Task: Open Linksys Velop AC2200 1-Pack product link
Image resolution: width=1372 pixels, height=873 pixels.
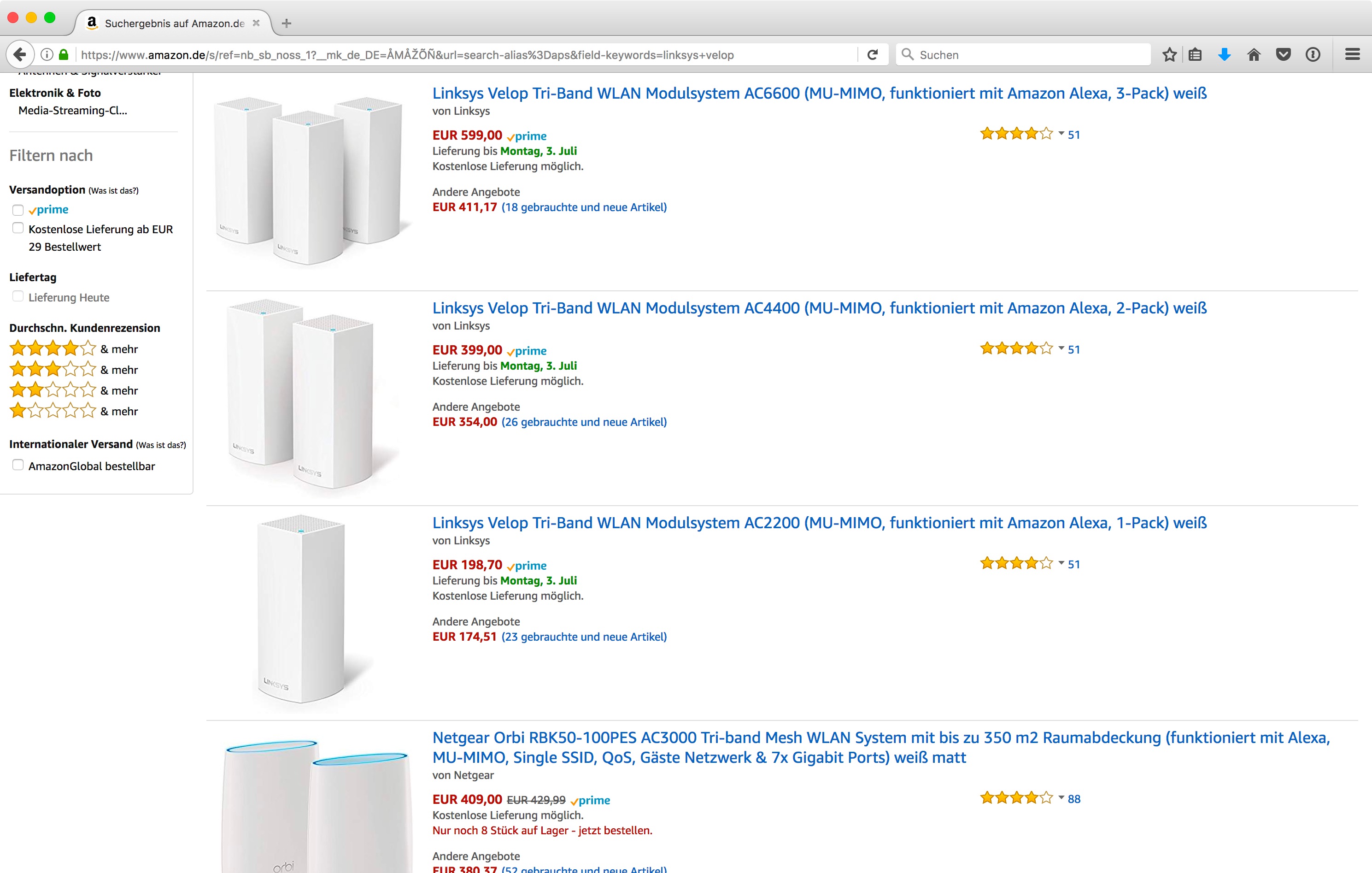Action: (819, 523)
